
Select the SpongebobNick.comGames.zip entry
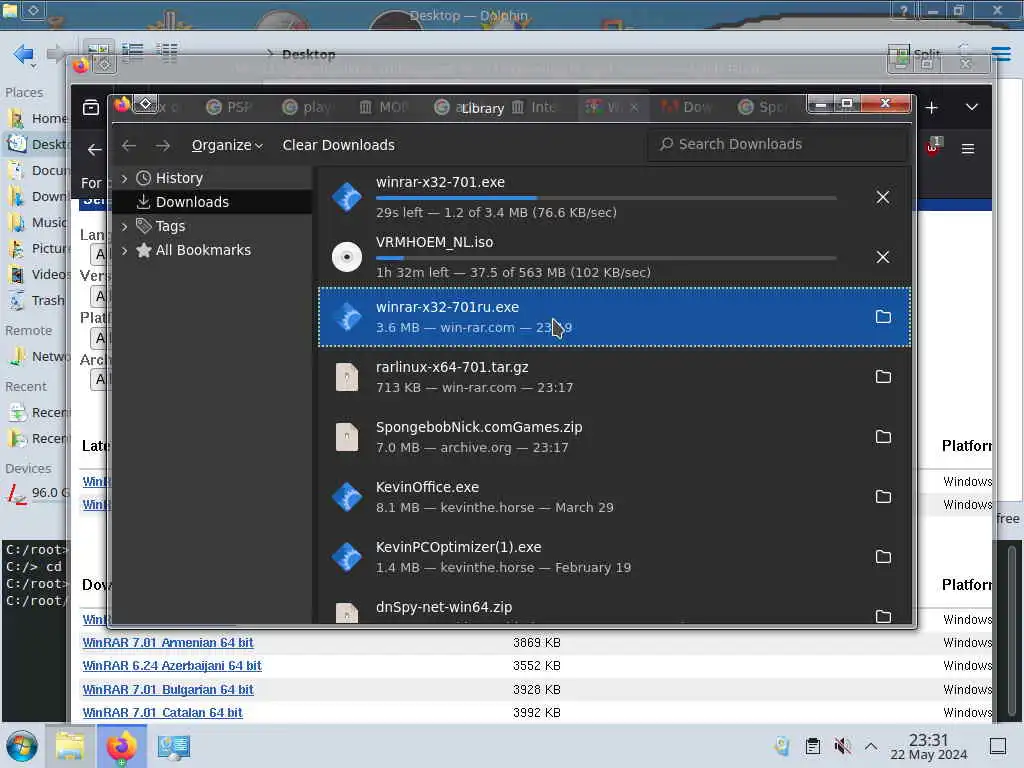click(614, 437)
